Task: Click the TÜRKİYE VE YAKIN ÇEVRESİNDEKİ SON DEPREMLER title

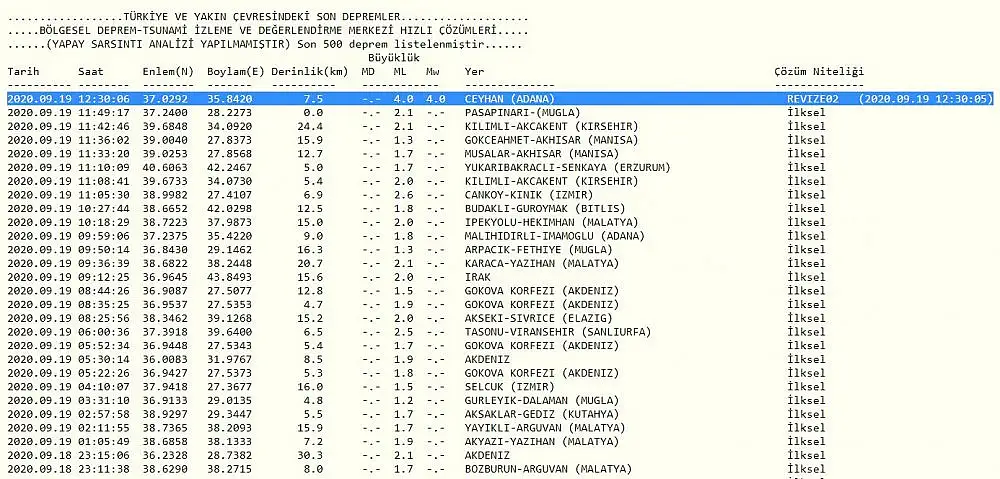Action: [262, 17]
